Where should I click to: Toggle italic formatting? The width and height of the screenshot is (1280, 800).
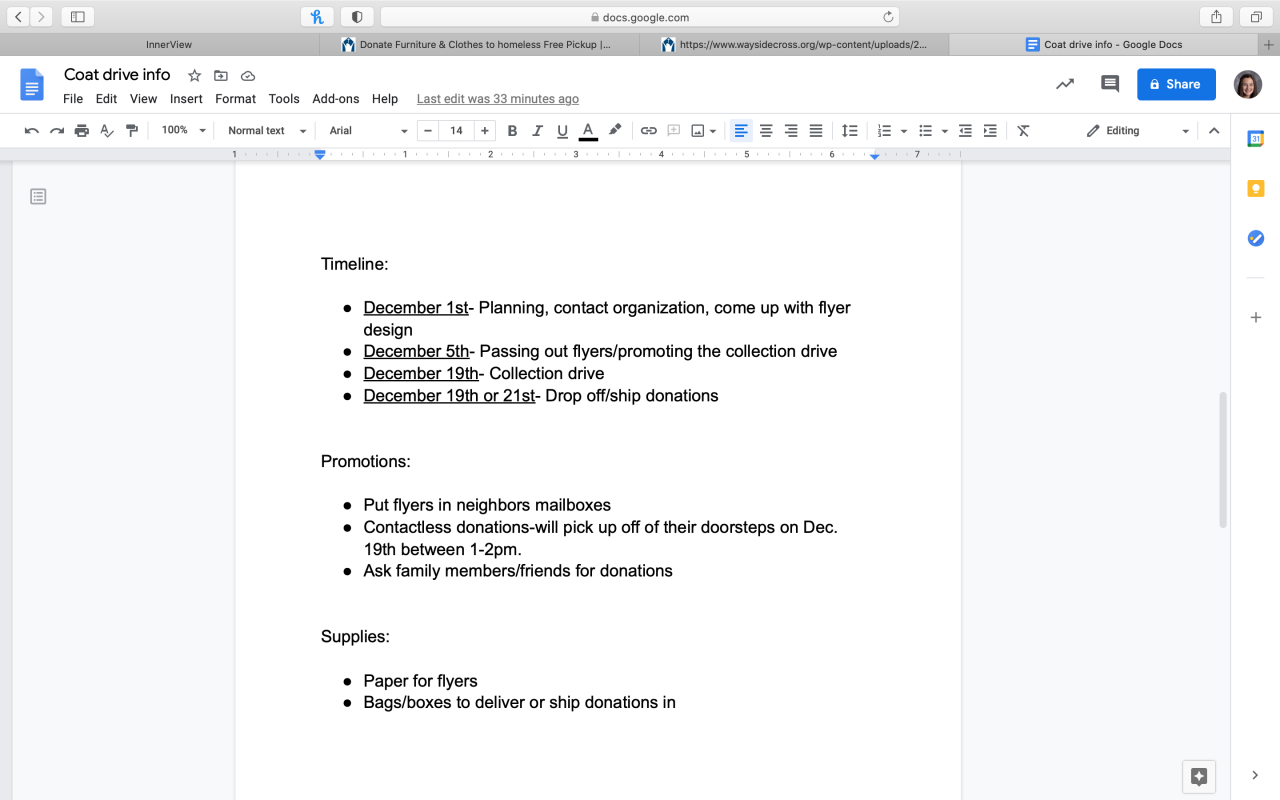point(537,131)
